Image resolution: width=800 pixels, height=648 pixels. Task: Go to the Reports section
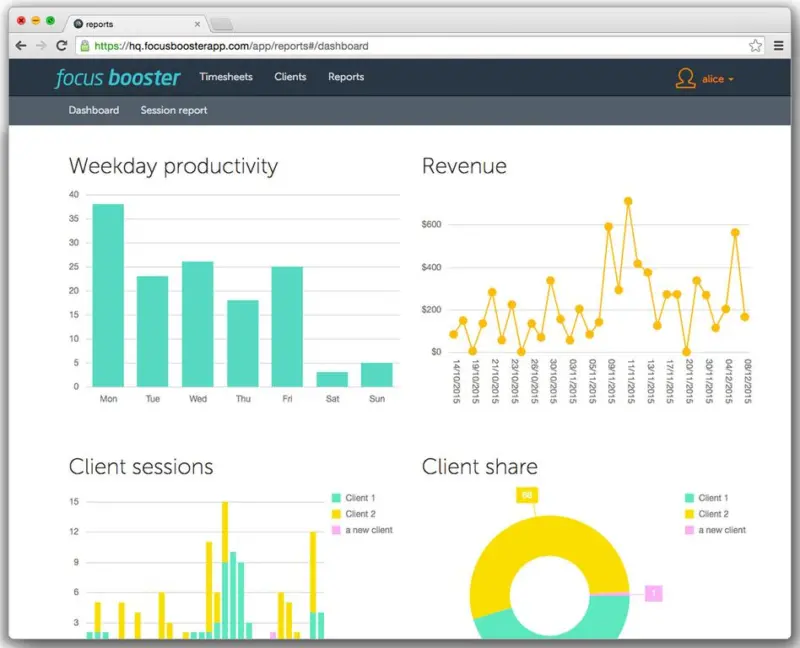point(346,77)
